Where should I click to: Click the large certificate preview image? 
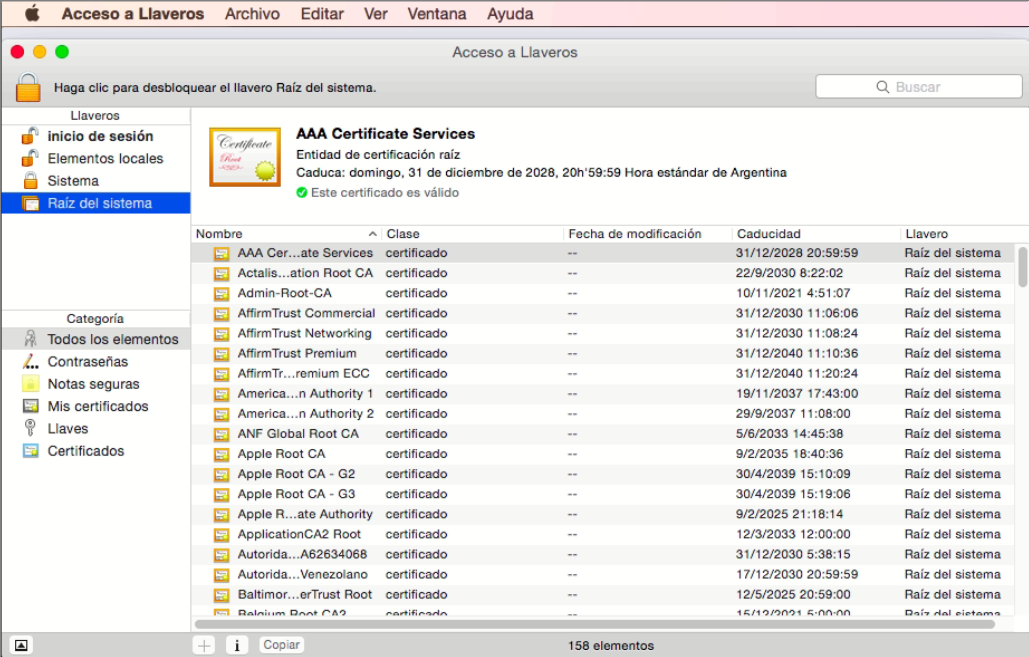(x=245, y=158)
